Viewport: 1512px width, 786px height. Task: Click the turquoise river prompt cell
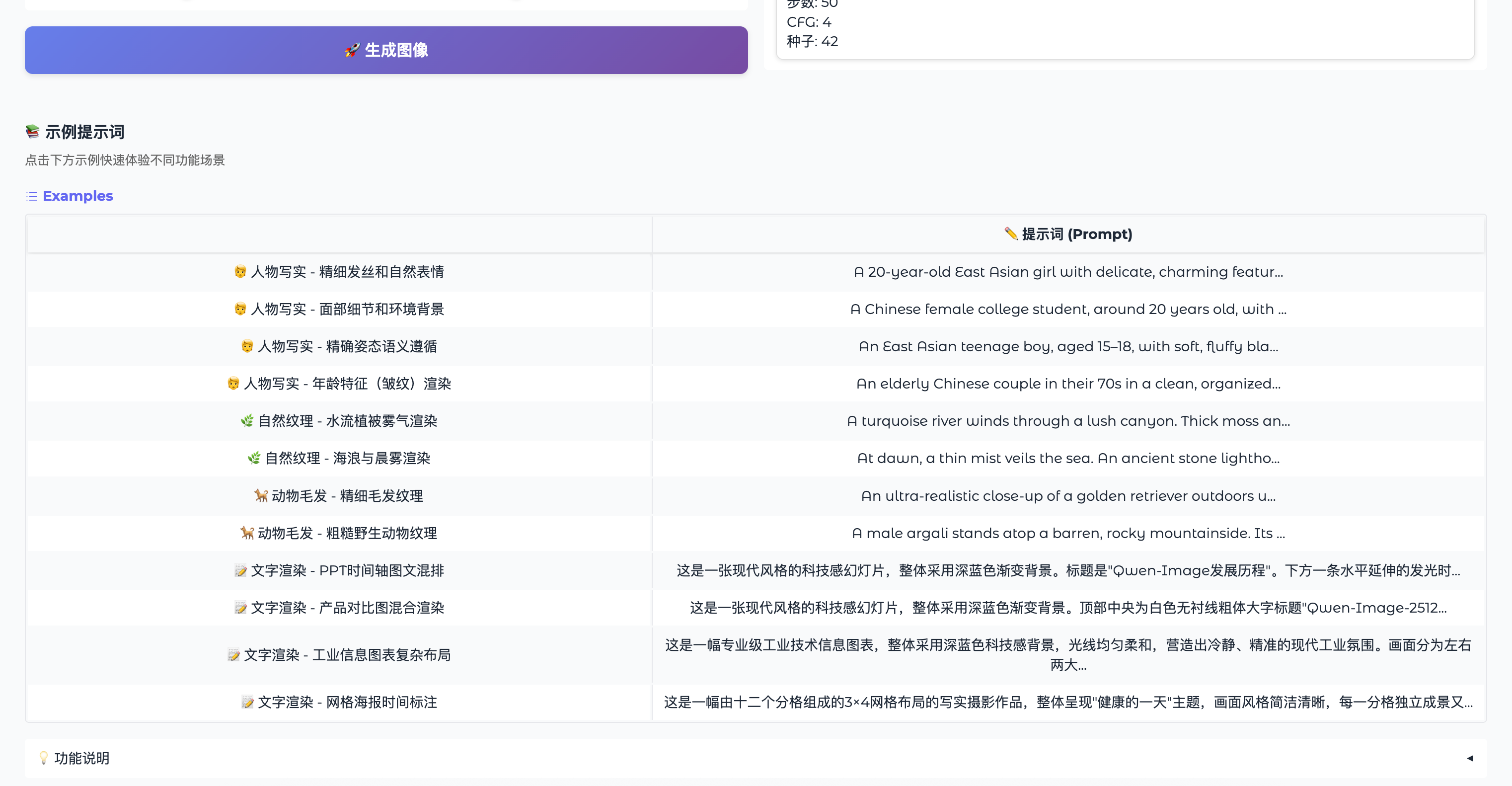click(1067, 421)
